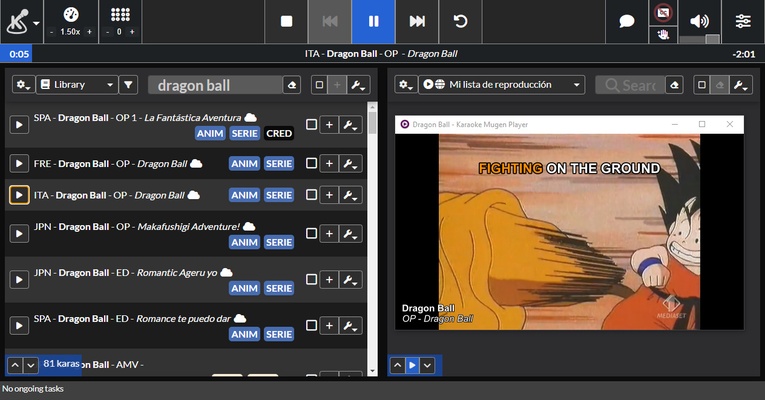This screenshot has height=400, width=765.
Task: Open the library filter funnel
Action: click(x=128, y=85)
